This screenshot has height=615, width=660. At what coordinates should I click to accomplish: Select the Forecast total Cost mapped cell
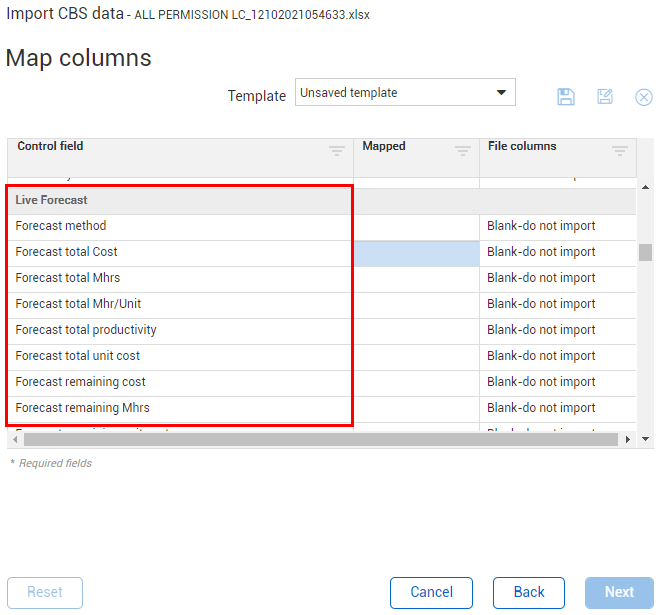[416, 252]
